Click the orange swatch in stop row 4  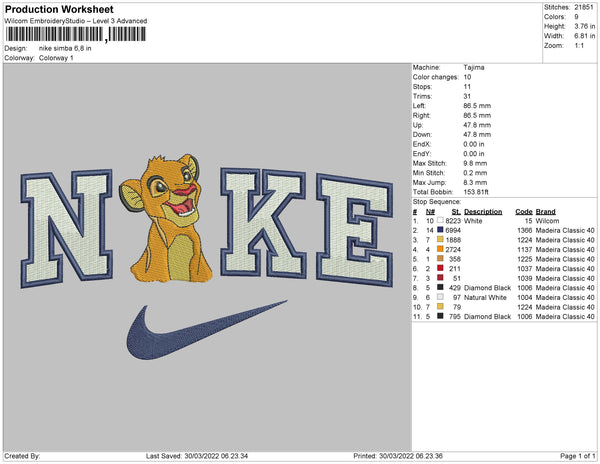pos(440,249)
